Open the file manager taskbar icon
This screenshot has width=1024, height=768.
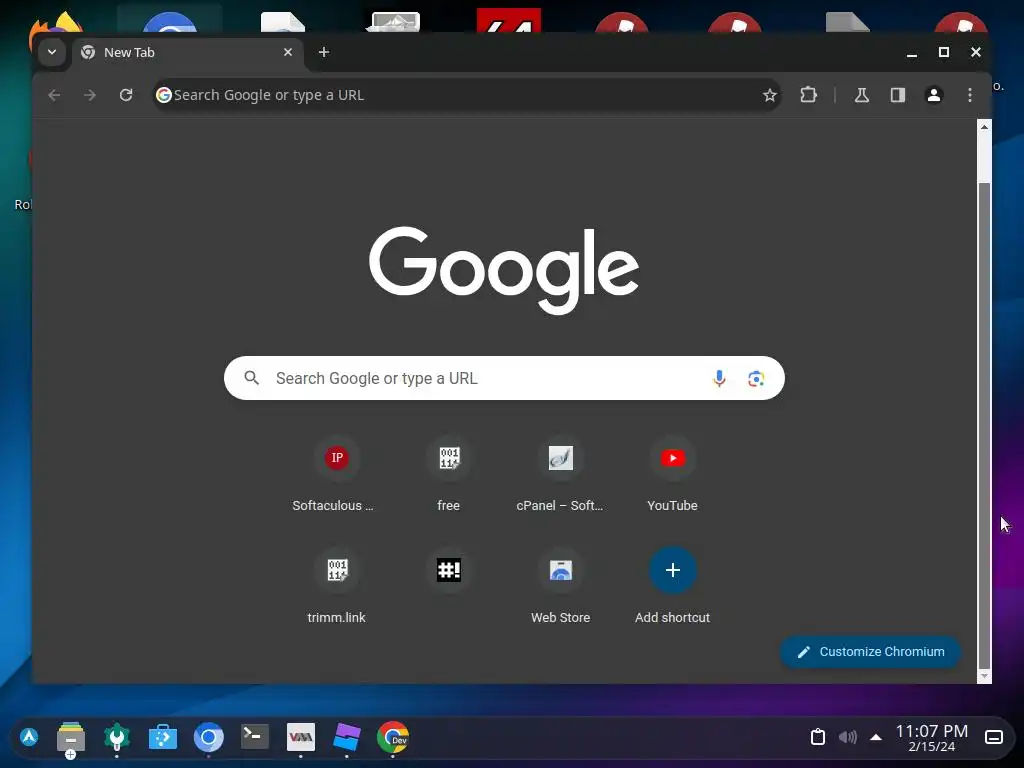tap(71, 739)
